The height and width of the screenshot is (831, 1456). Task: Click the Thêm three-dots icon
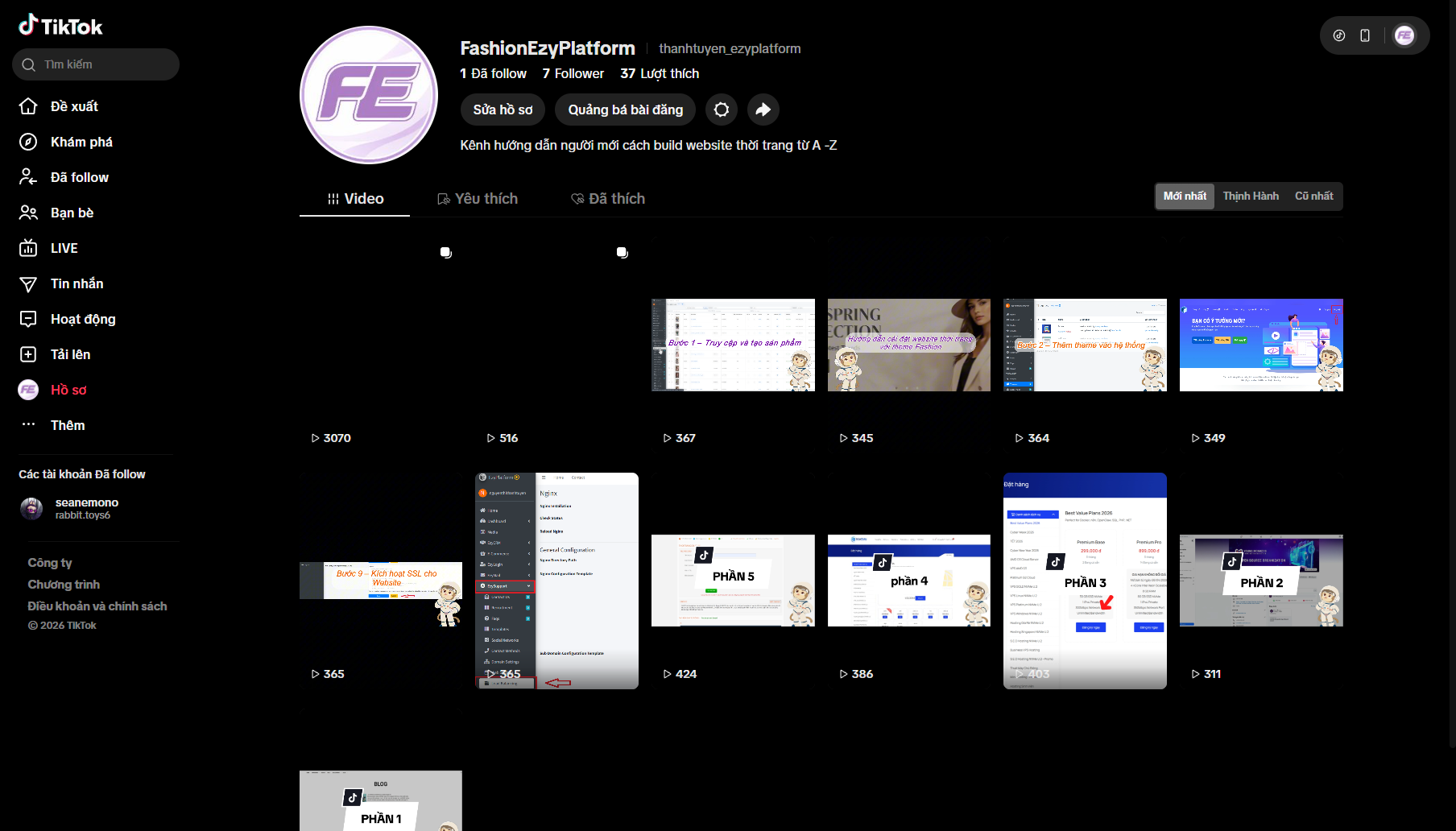coord(28,424)
